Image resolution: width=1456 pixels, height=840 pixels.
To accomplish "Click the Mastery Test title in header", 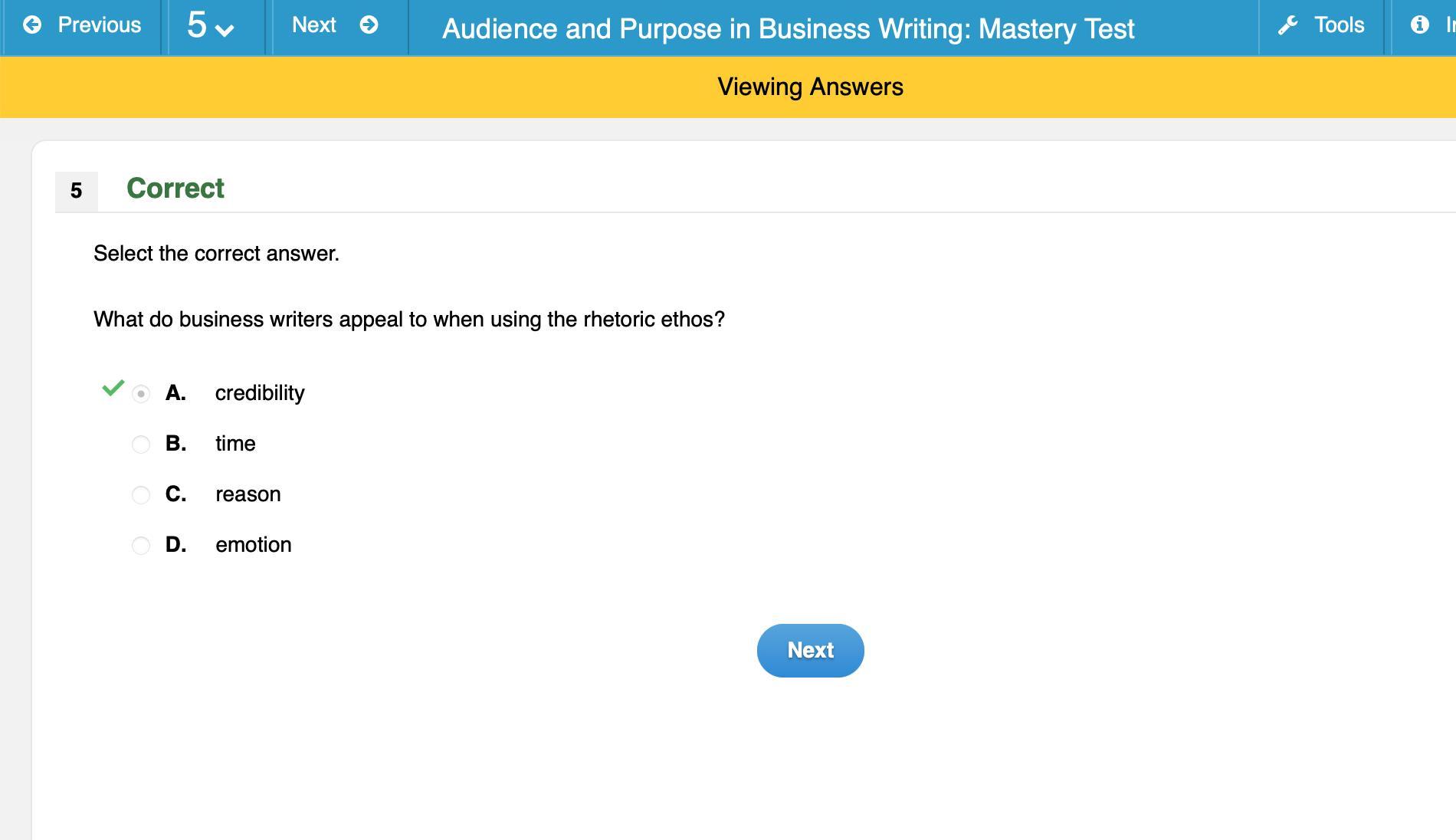I will click(788, 29).
